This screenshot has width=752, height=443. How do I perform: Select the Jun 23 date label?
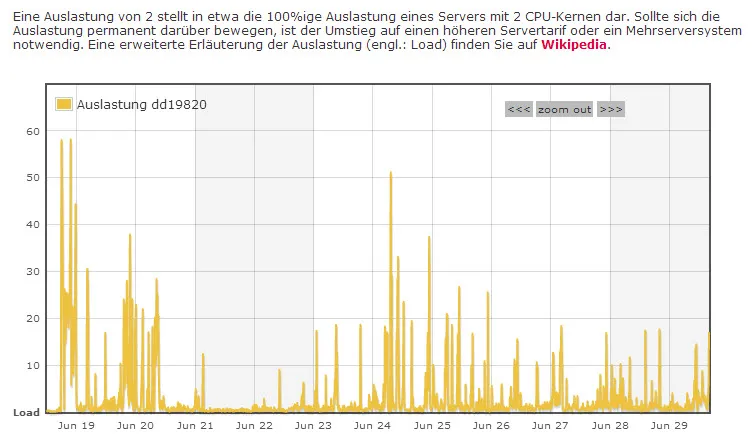coord(313,425)
